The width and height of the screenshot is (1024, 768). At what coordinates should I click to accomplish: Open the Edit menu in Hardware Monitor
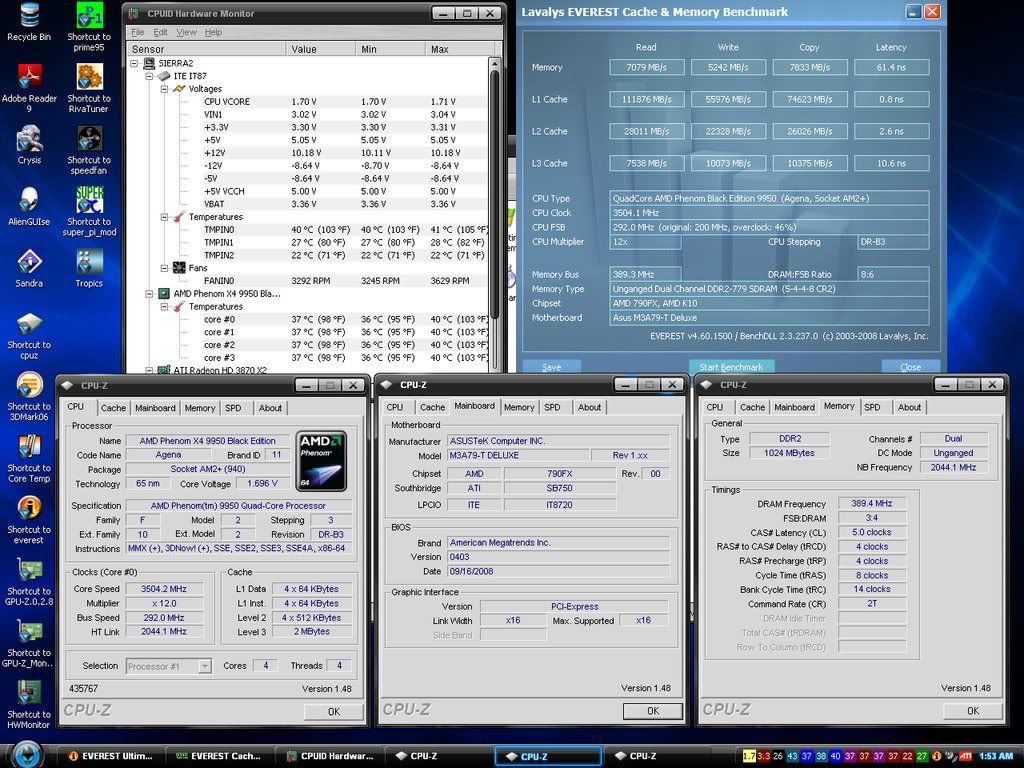pos(161,32)
